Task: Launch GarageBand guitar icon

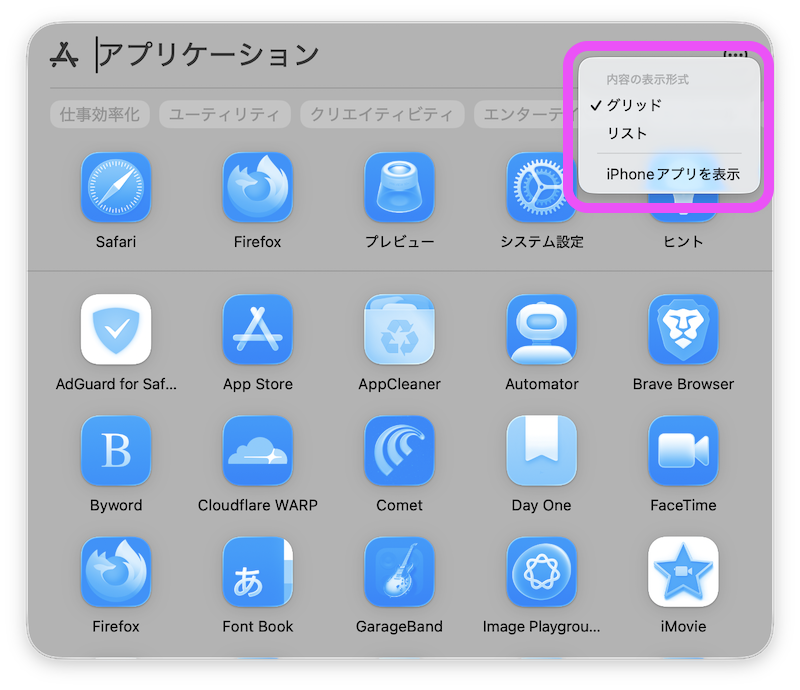Action: click(399, 572)
